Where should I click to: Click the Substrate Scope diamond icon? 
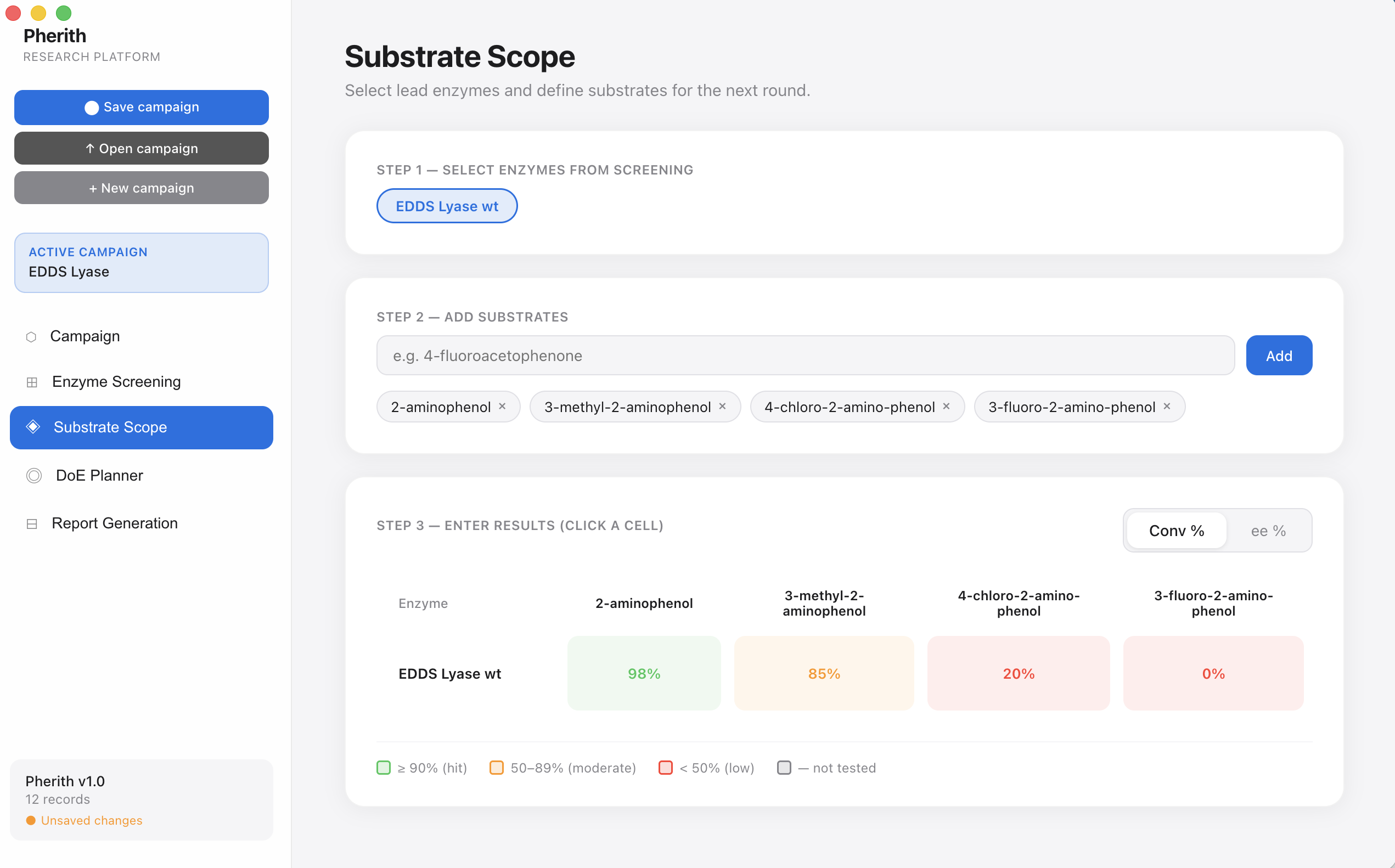click(x=33, y=426)
